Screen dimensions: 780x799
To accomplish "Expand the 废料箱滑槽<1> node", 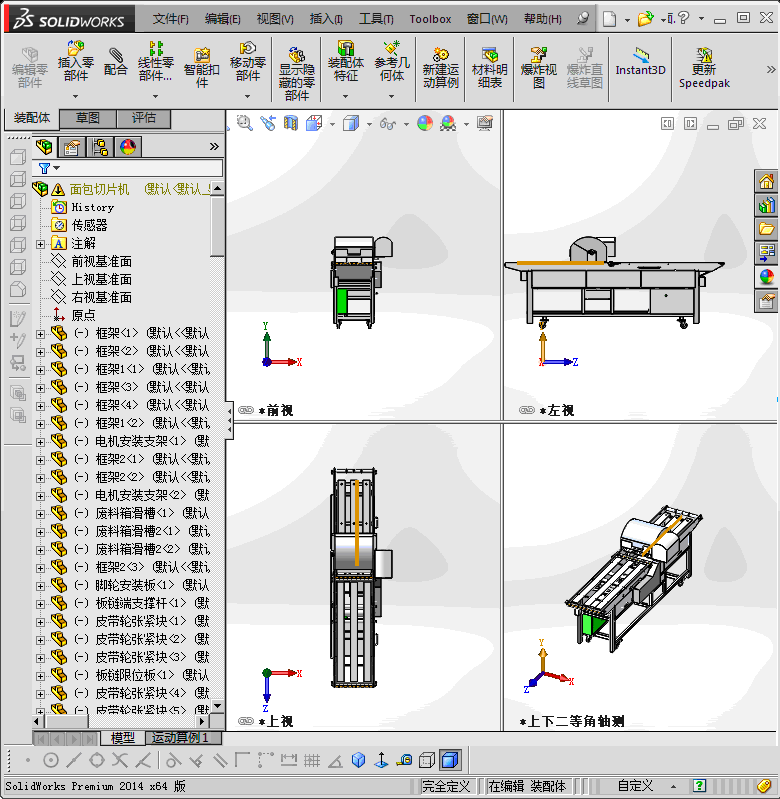I will (x=40, y=514).
